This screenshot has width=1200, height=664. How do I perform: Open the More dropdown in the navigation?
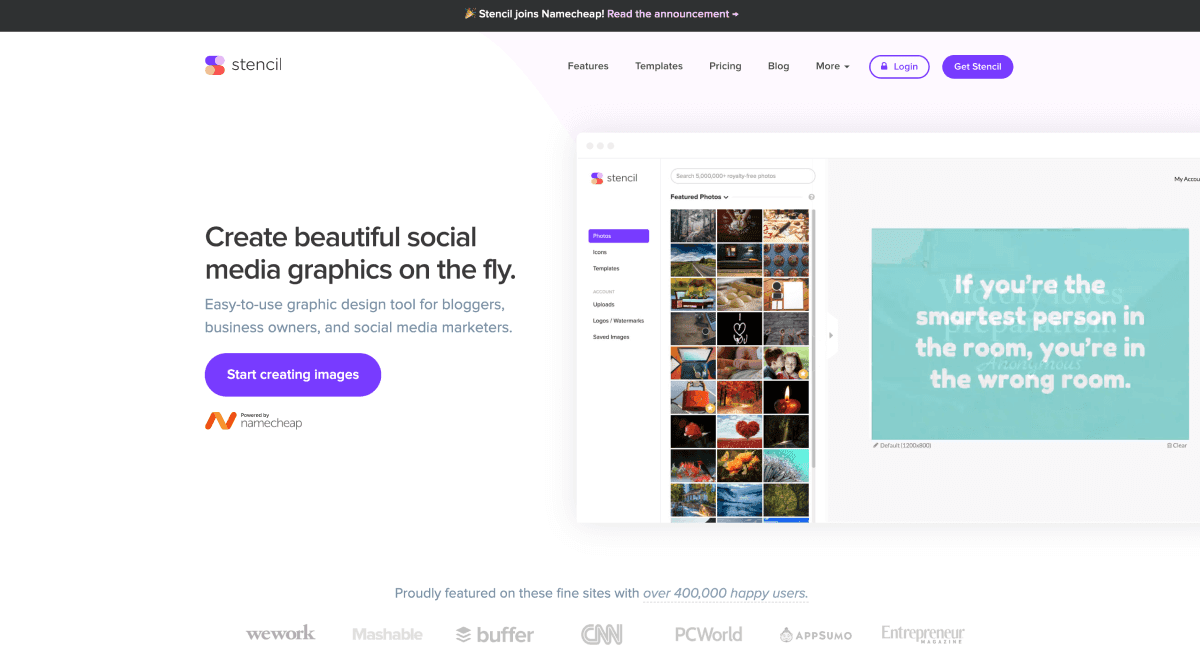pyautogui.click(x=832, y=66)
